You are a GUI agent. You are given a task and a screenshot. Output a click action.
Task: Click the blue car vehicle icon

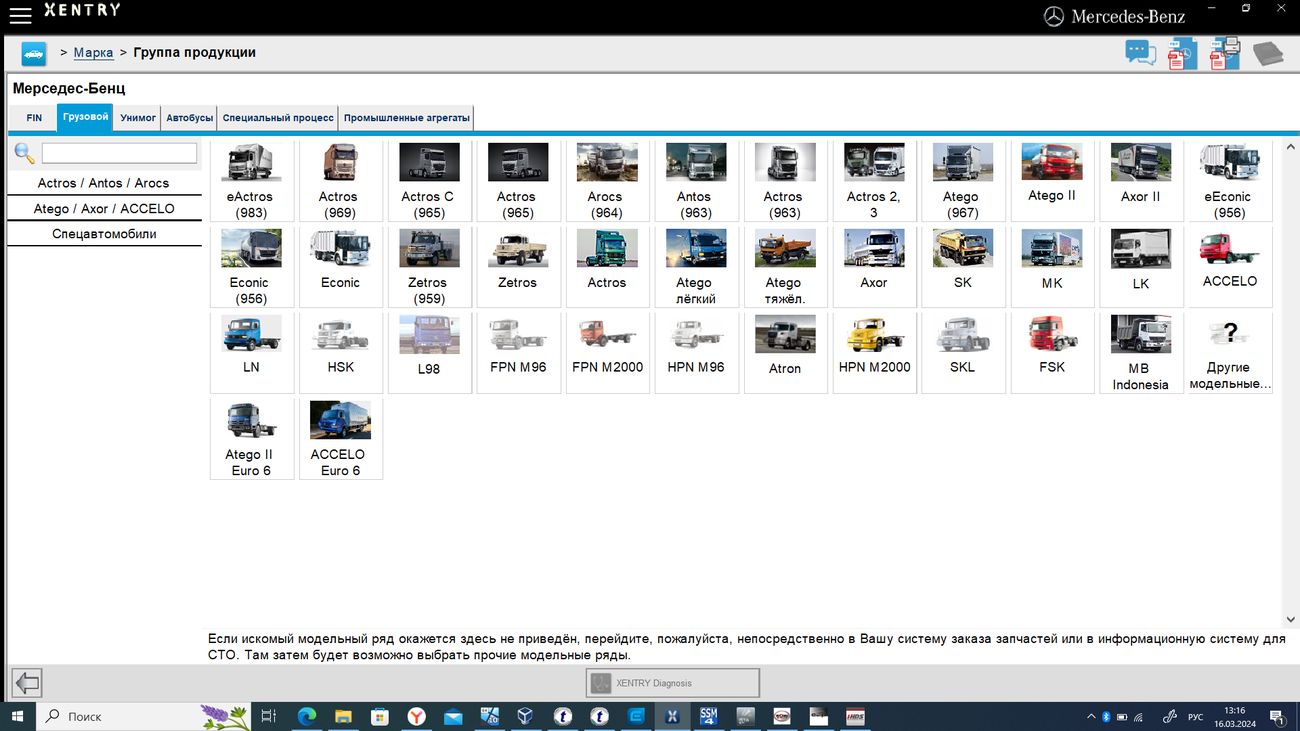tap(34, 54)
